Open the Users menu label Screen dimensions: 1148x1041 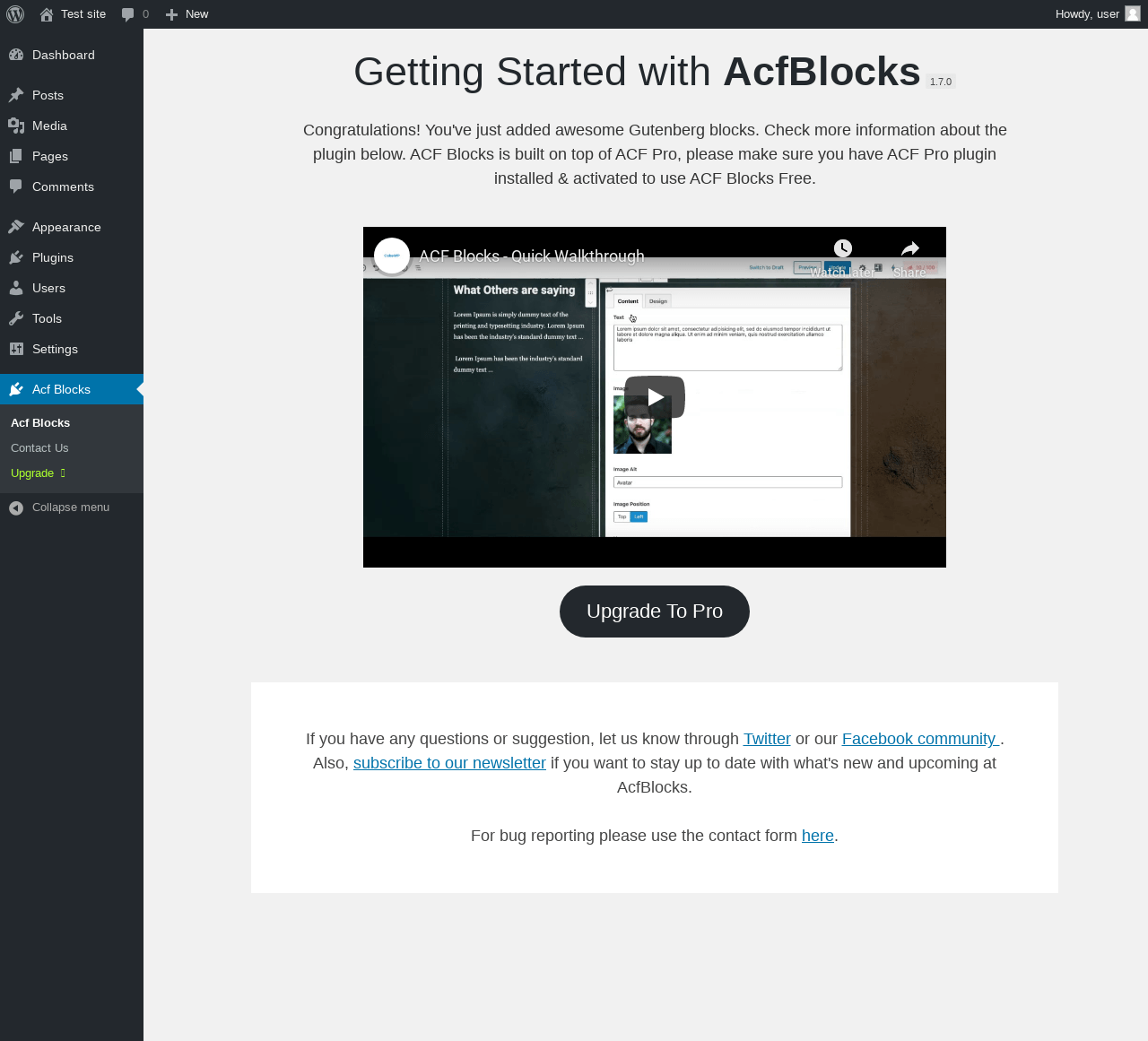click(x=48, y=288)
